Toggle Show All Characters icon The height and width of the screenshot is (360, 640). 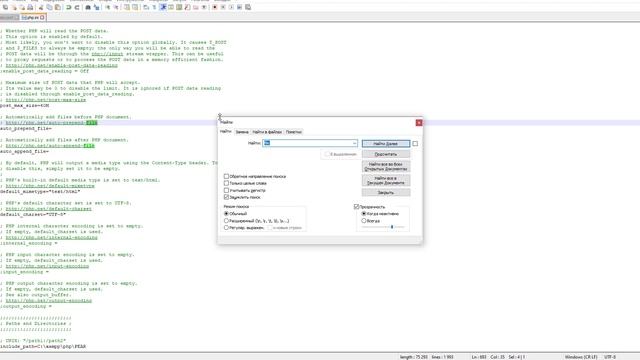pyautogui.click(x=154, y=7)
